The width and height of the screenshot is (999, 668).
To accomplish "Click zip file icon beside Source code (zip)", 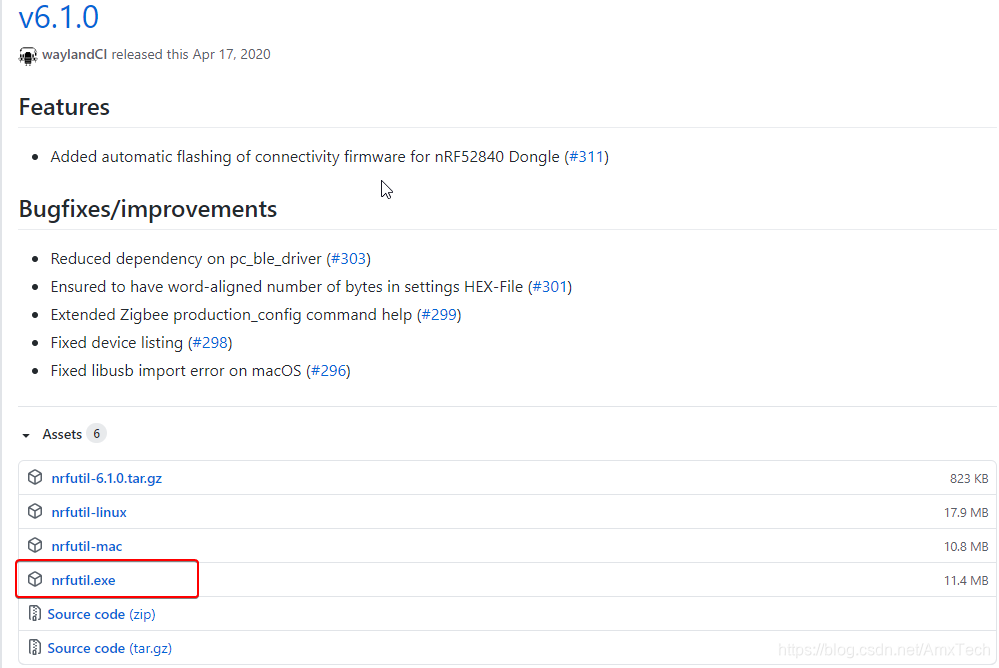I will [x=34, y=614].
